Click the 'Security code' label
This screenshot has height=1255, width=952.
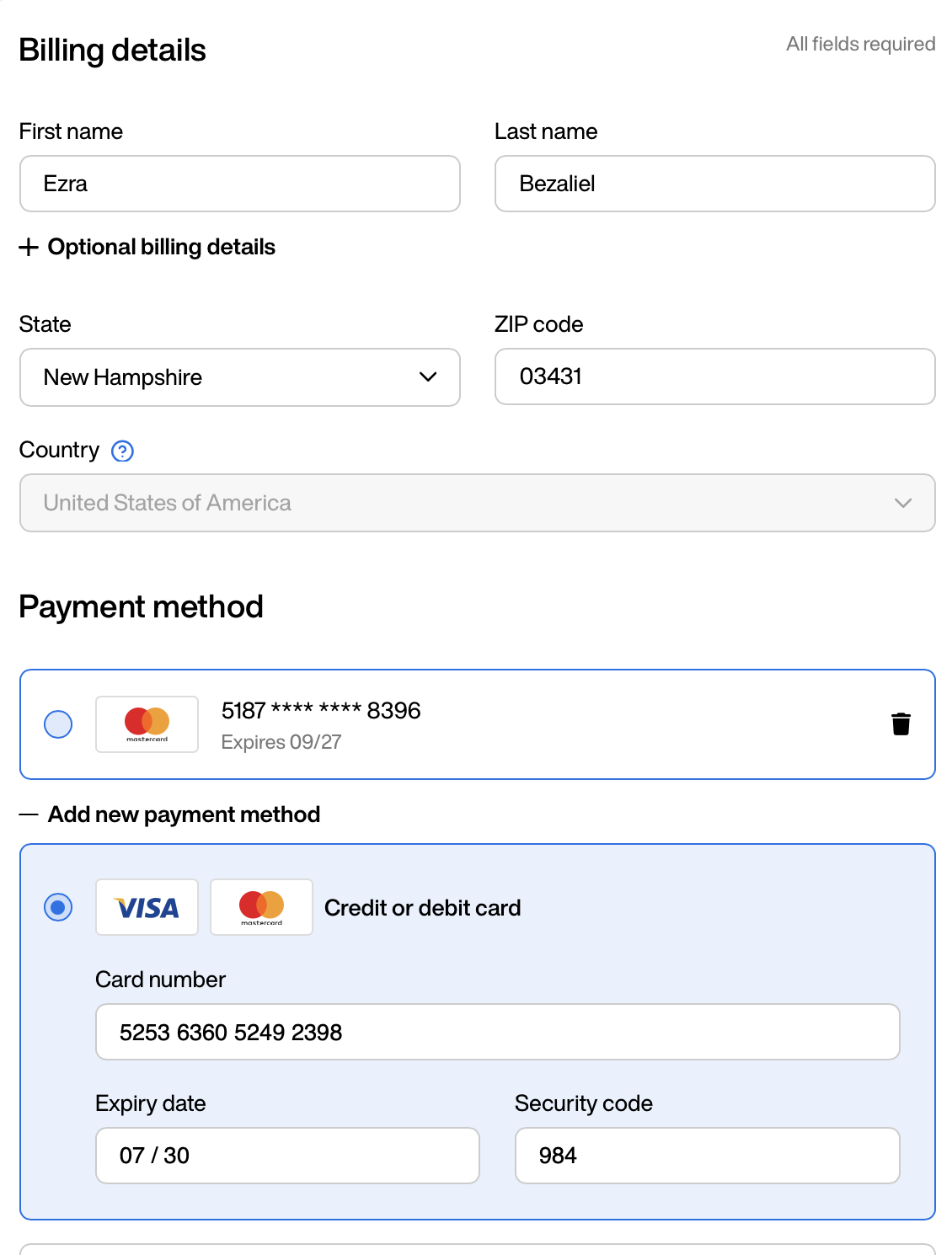click(584, 1103)
